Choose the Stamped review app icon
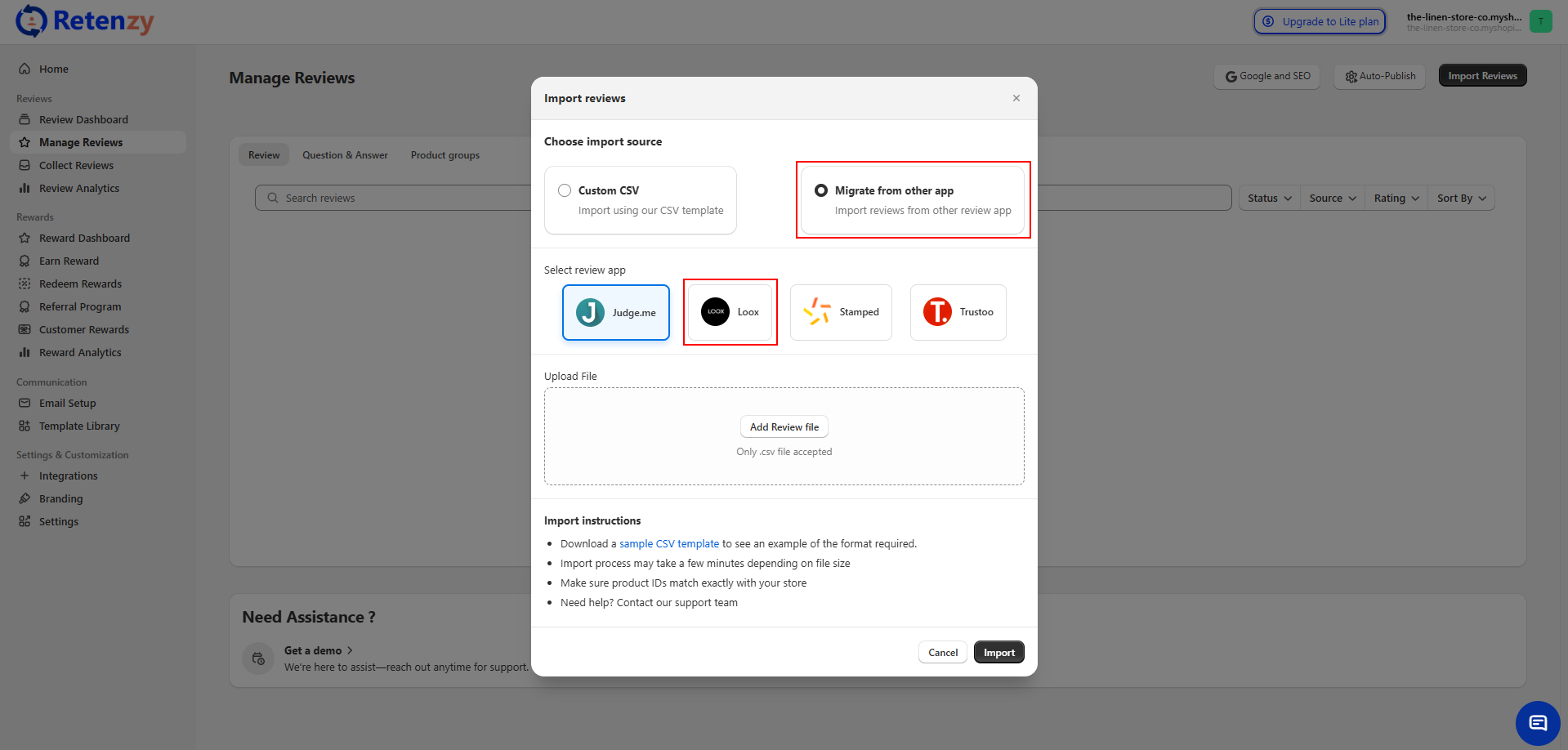The height and width of the screenshot is (750, 1568). click(816, 312)
